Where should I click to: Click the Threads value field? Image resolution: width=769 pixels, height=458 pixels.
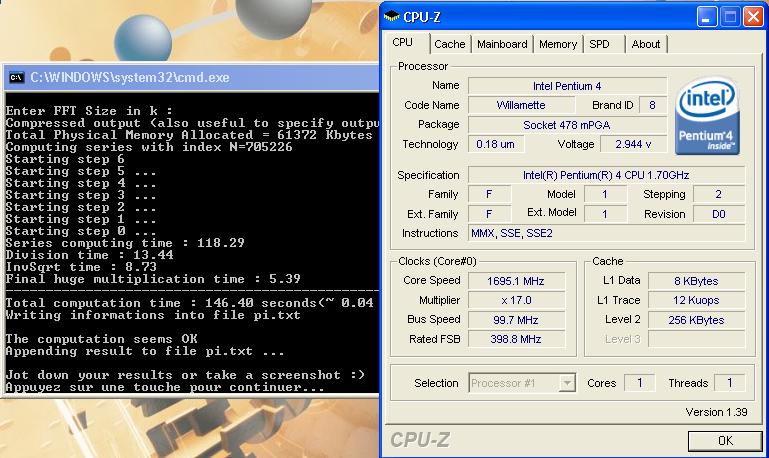[x=729, y=383]
